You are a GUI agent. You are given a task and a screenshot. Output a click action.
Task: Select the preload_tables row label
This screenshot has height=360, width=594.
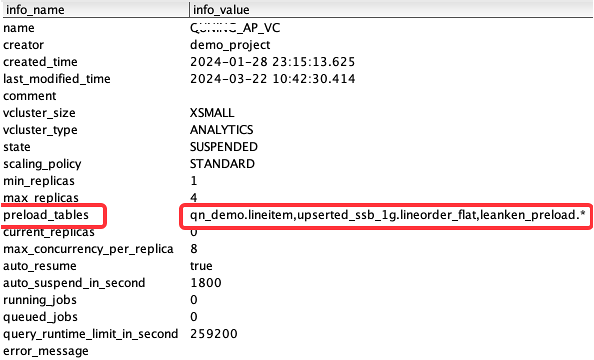(46, 215)
